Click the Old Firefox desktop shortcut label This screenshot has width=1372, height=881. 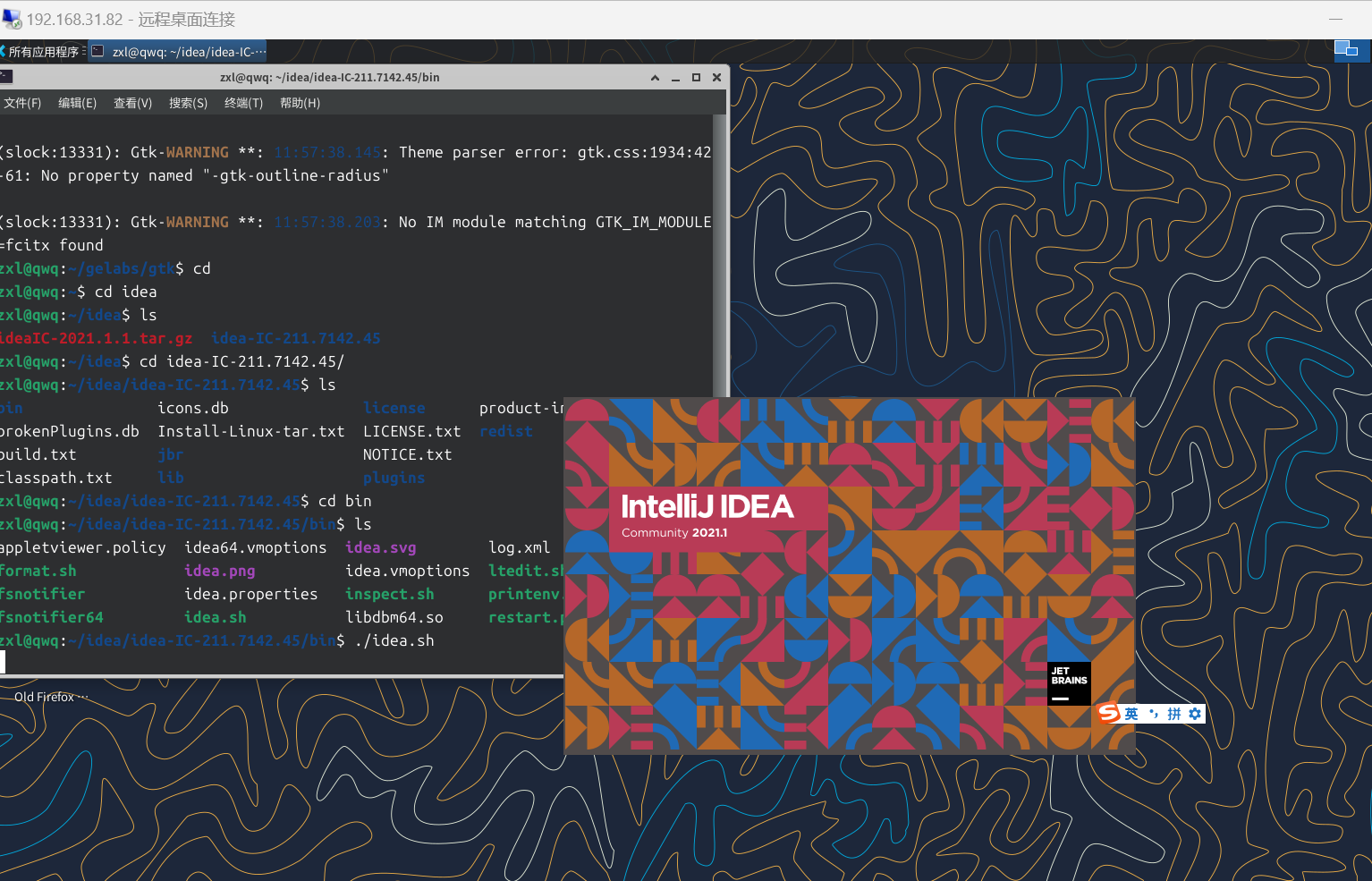pos(51,697)
